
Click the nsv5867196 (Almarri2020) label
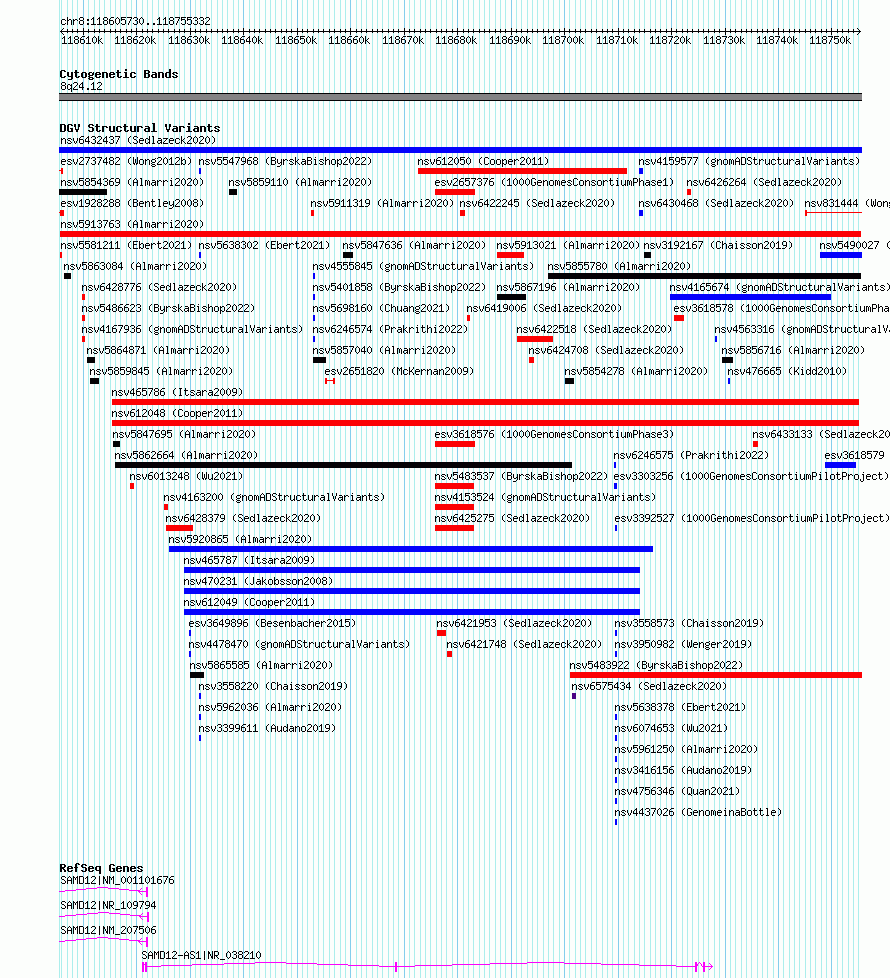click(568, 288)
